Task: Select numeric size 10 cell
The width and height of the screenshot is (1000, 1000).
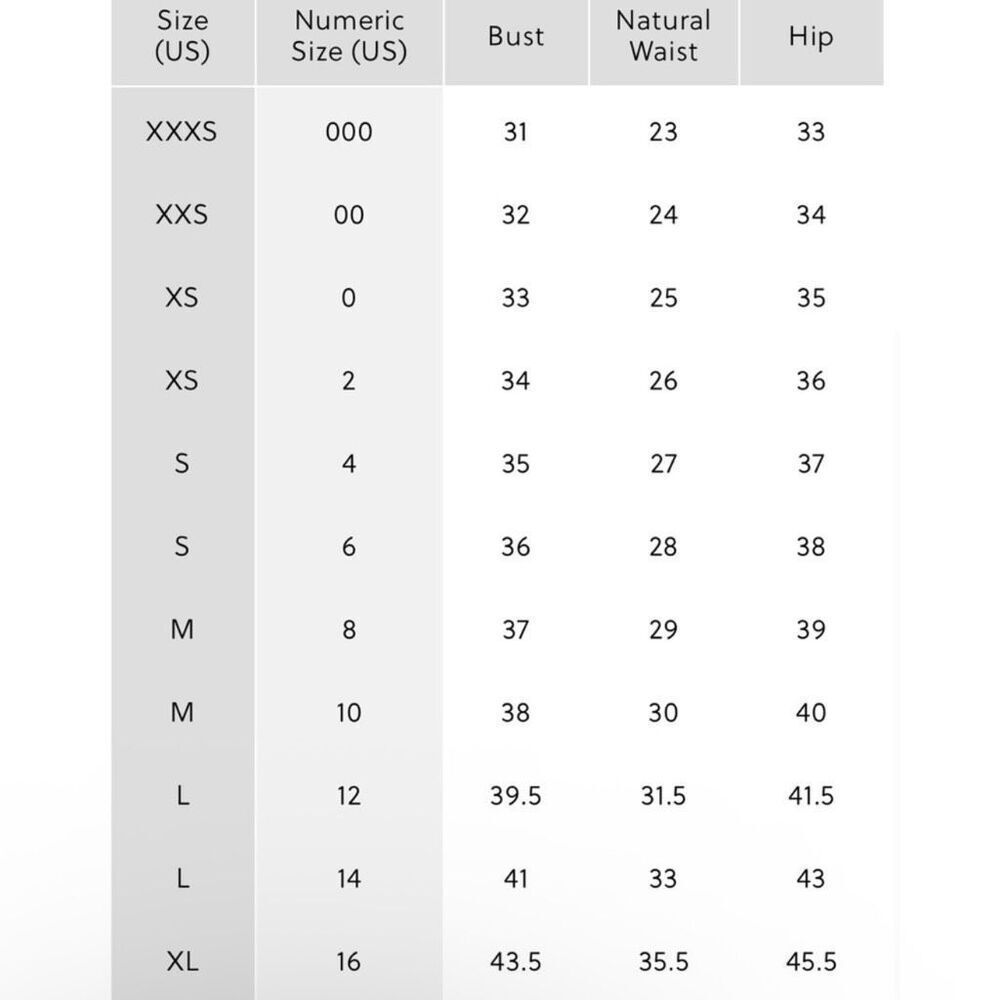Action: click(349, 712)
